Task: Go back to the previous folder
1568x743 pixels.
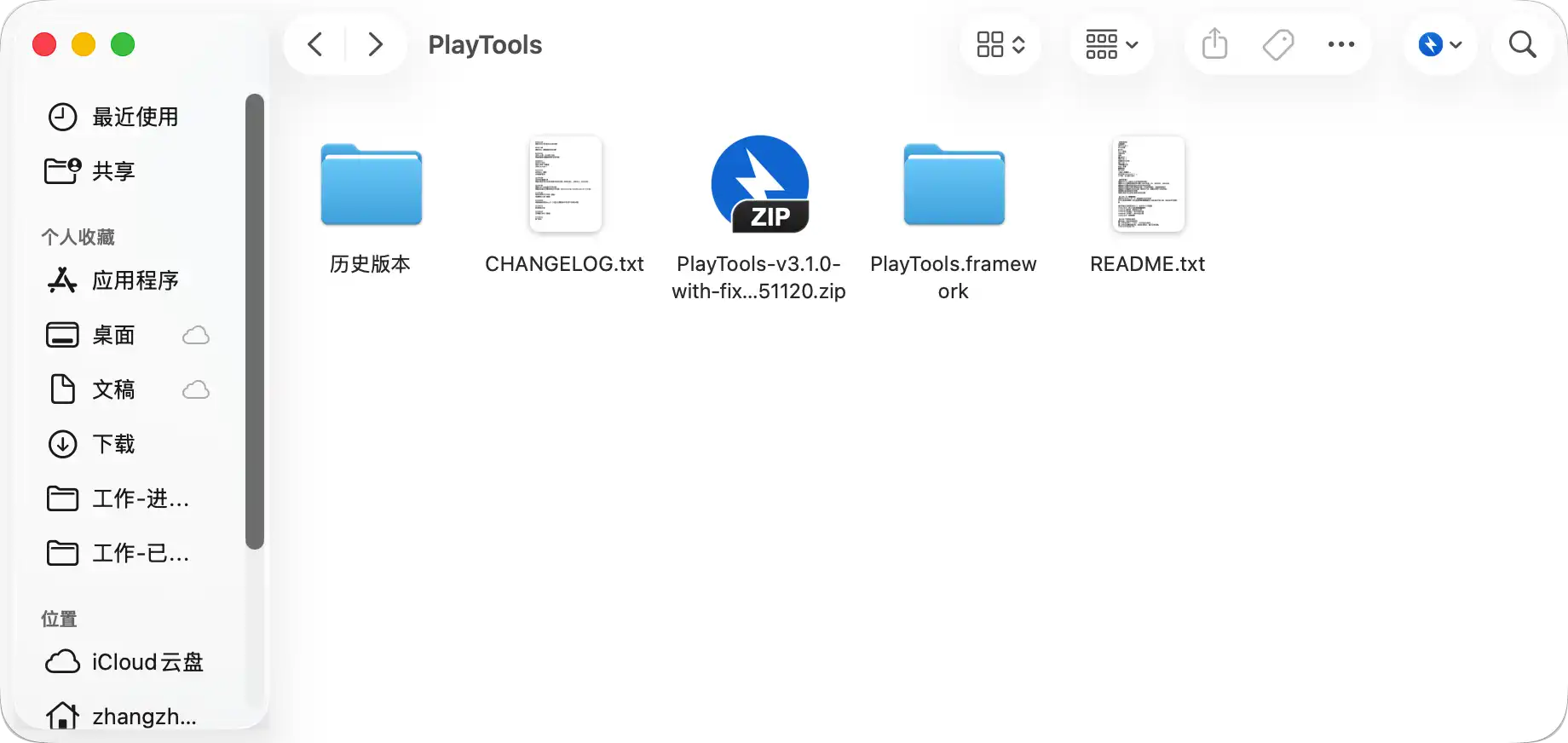Action: tap(315, 44)
